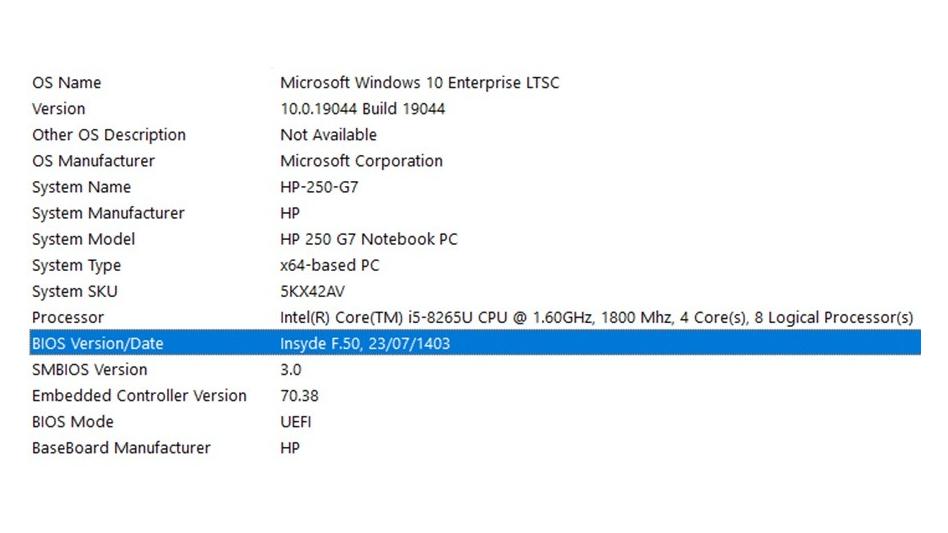
Task: Click the System Type label
Action: click(76, 265)
